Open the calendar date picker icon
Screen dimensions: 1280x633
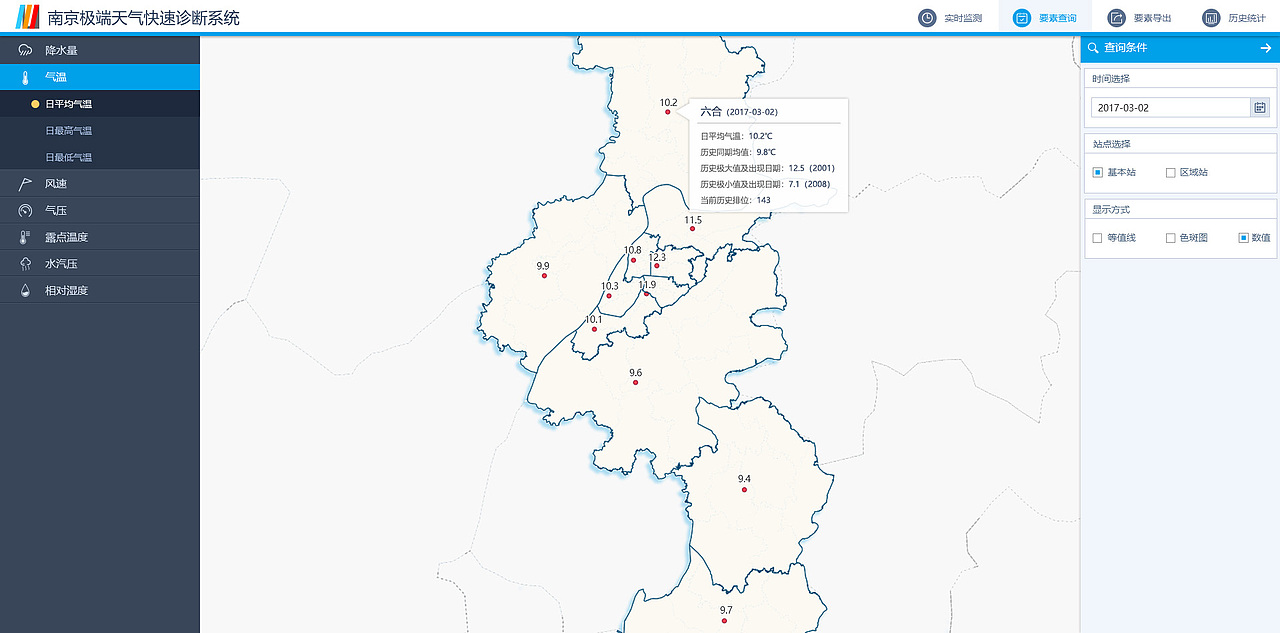pyautogui.click(x=1260, y=107)
